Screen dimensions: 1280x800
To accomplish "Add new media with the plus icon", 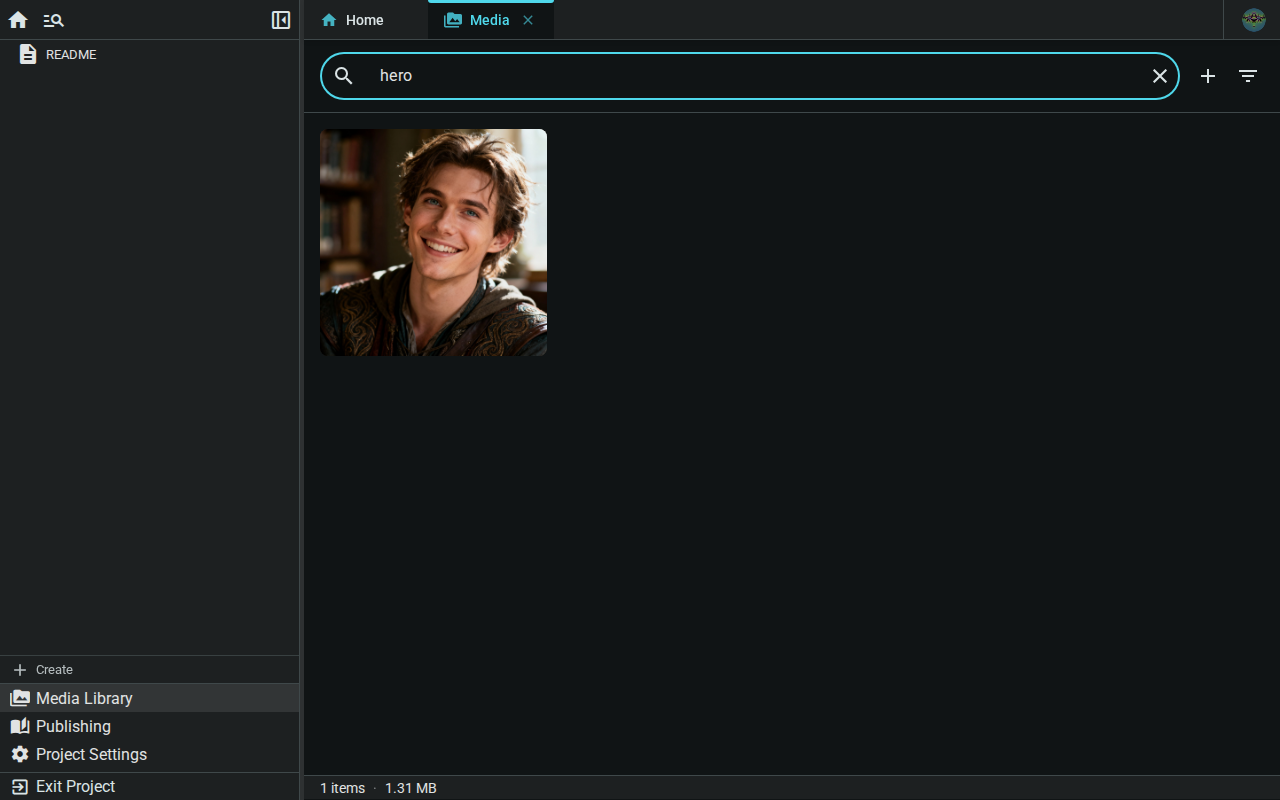I will click(x=1208, y=76).
